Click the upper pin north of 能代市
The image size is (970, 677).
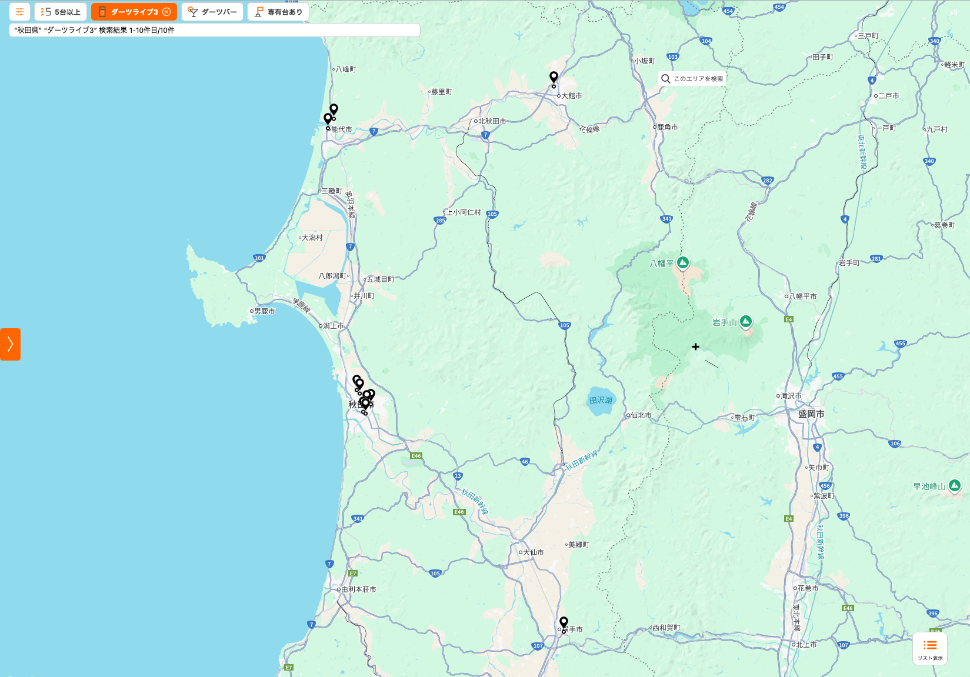(x=334, y=109)
